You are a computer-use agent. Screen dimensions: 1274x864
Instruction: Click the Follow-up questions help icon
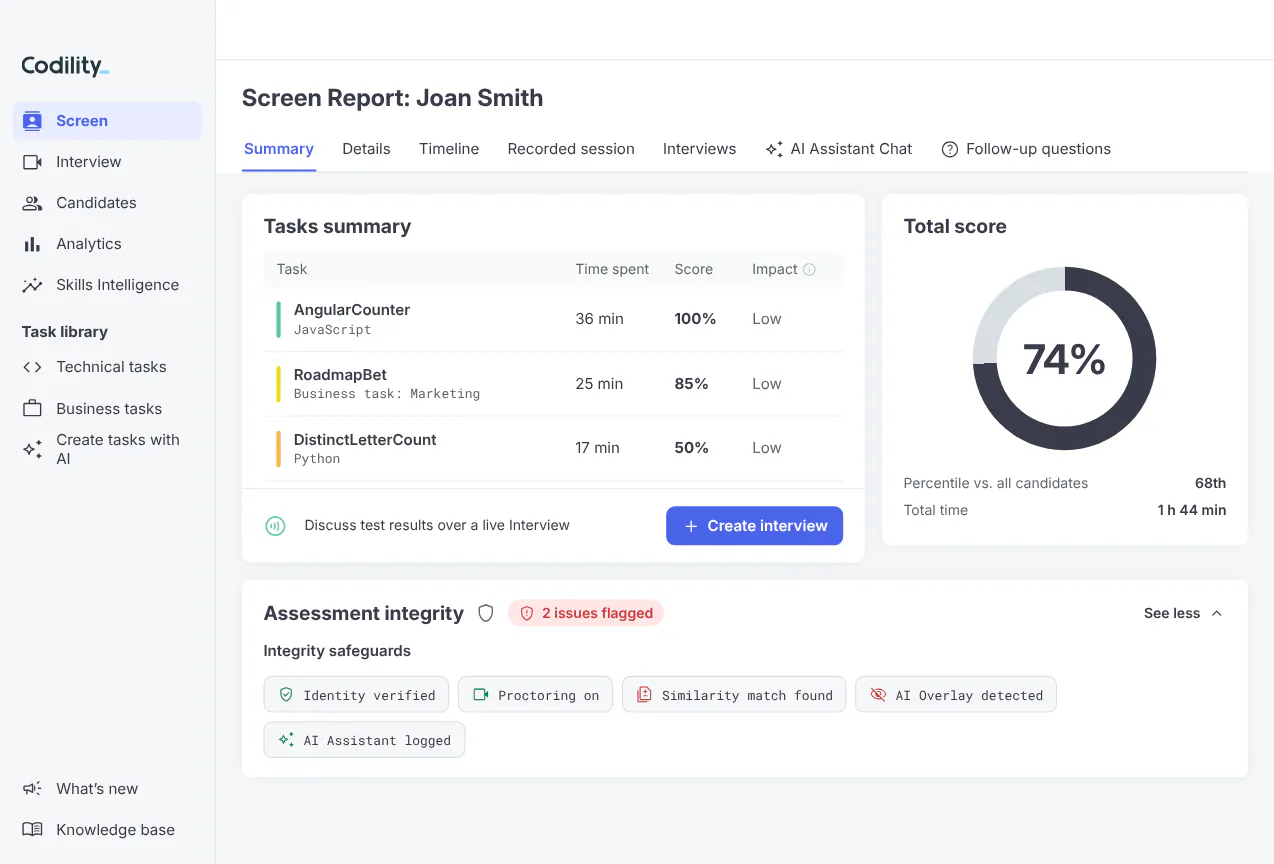[950, 149]
